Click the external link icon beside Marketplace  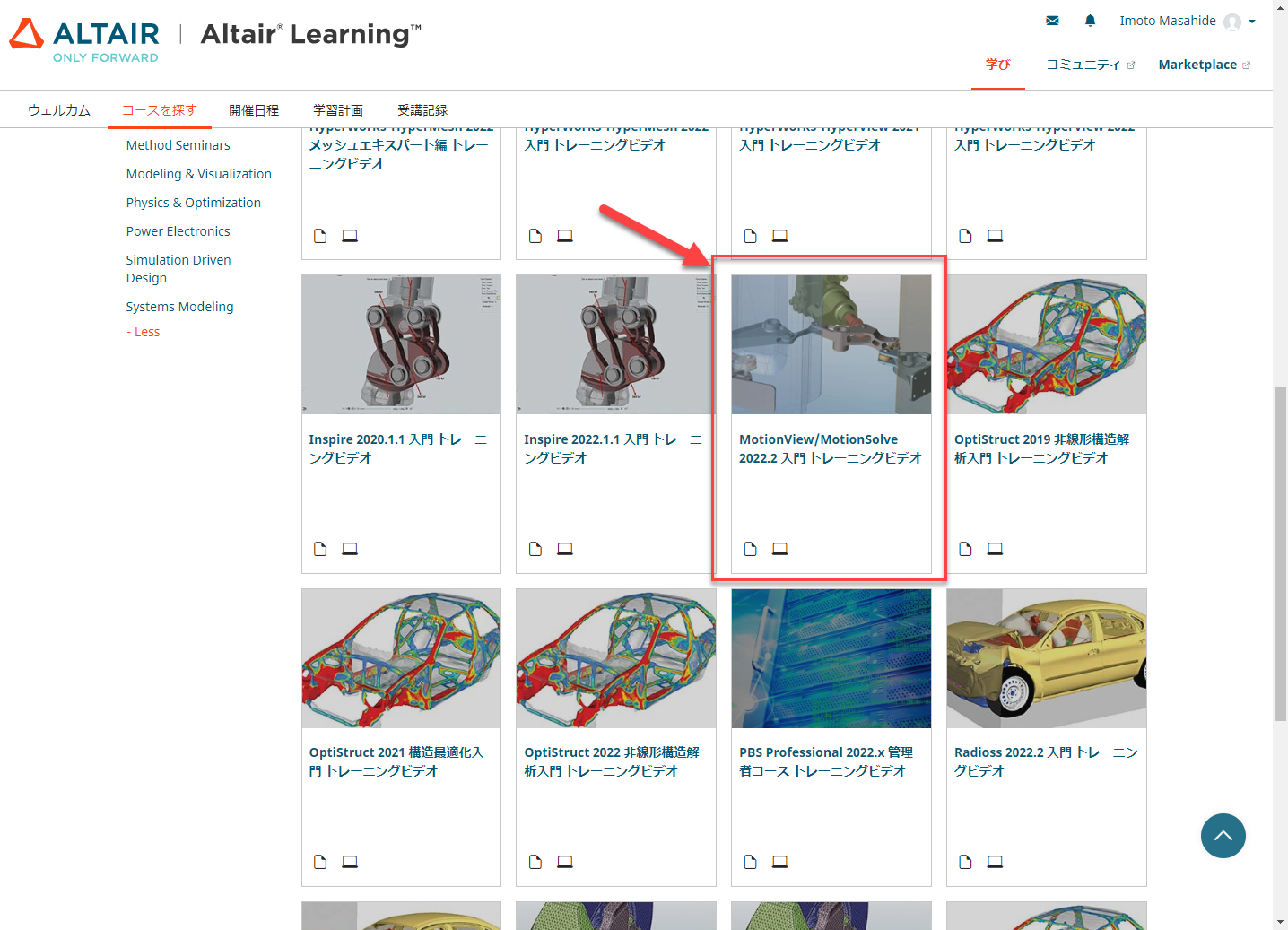click(1247, 64)
